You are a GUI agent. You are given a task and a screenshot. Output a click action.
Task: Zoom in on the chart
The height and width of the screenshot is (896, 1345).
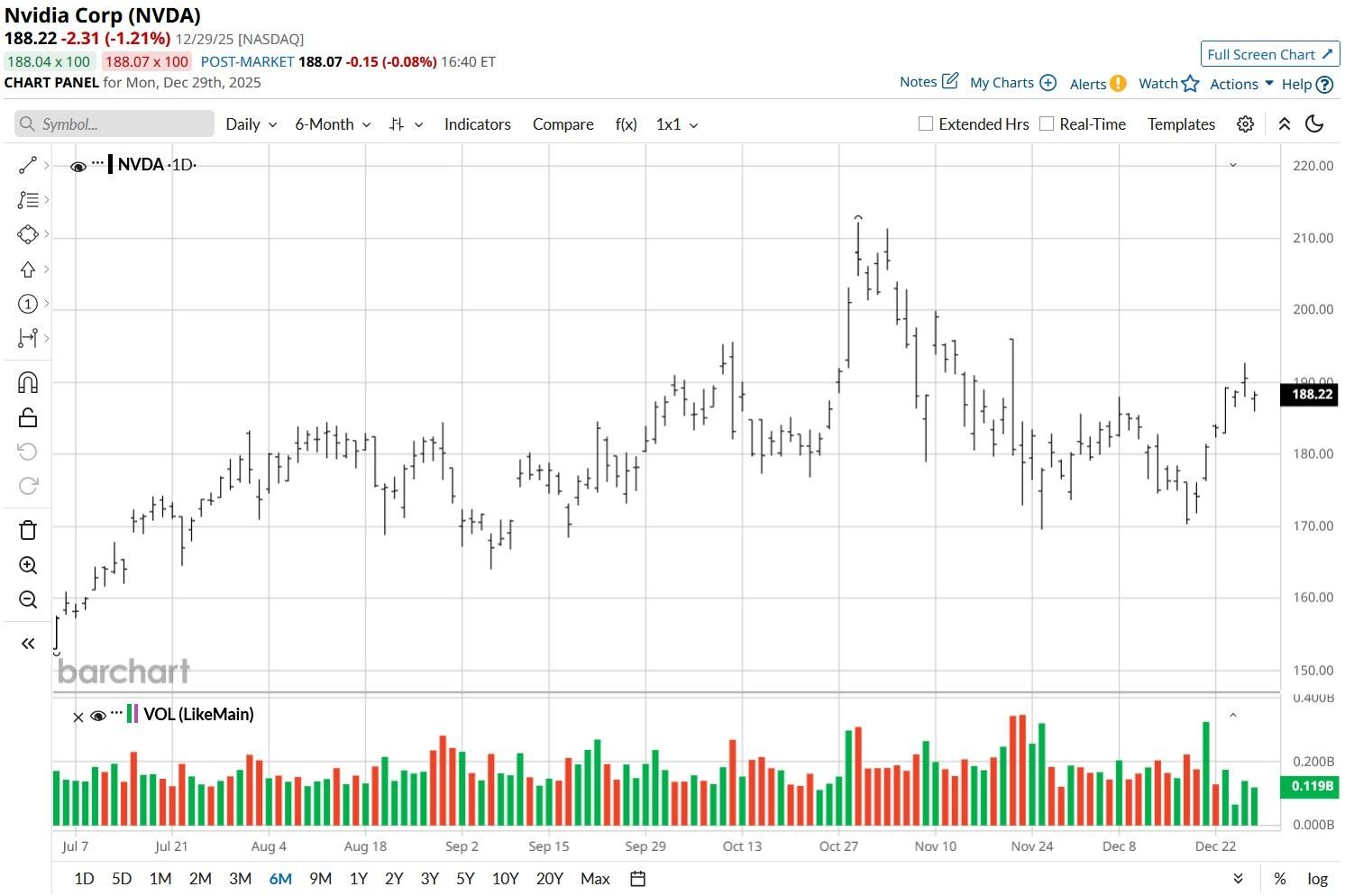[x=28, y=565]
